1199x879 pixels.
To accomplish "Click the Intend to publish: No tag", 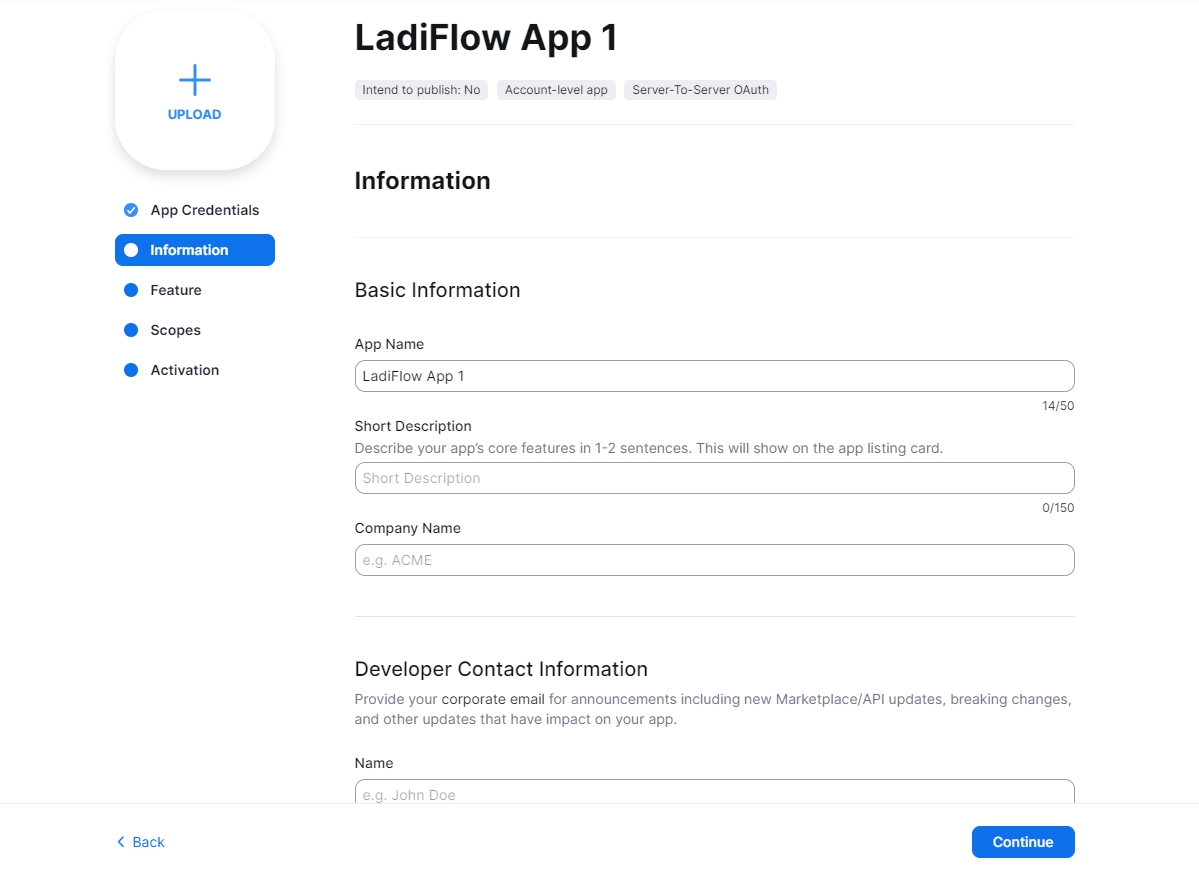I will tap(421, 90).
